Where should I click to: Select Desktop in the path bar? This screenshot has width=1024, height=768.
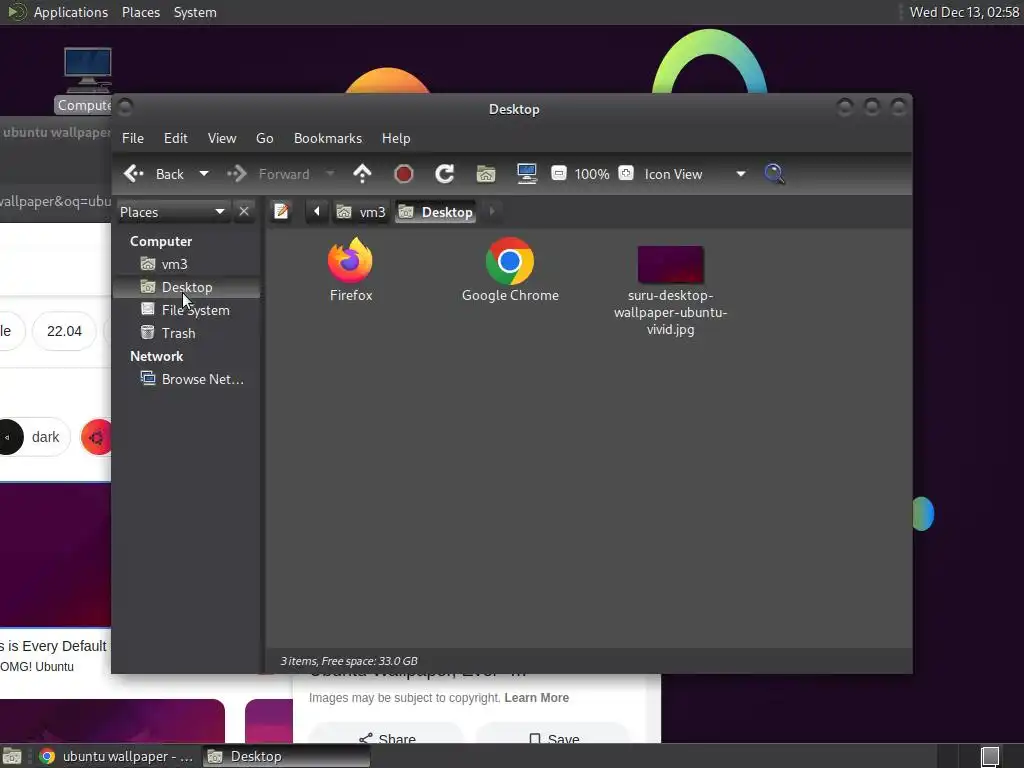tap(436, 212)
